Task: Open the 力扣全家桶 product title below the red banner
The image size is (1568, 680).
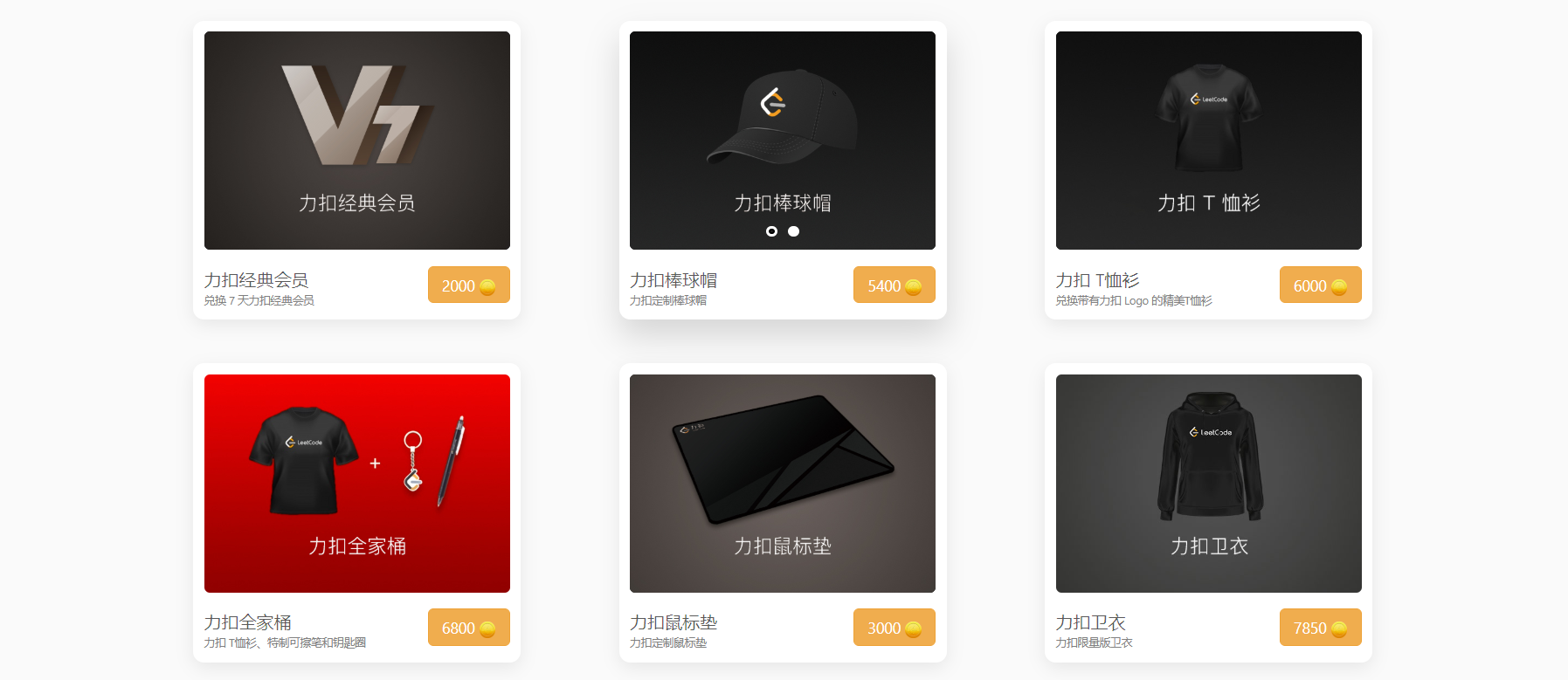Action: pyautogui.click(x=247, y=622)
